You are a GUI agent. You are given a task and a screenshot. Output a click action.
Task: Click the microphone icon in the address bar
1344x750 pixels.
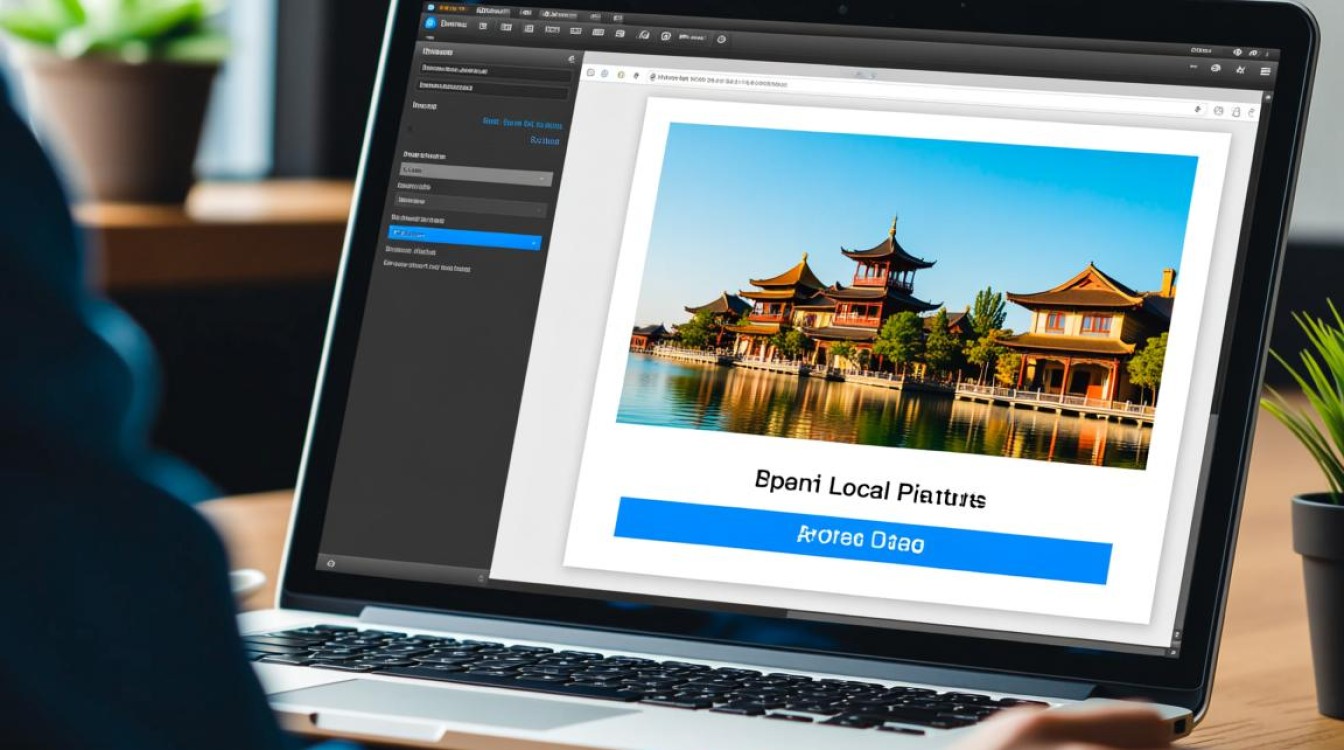pos(1198,109)
